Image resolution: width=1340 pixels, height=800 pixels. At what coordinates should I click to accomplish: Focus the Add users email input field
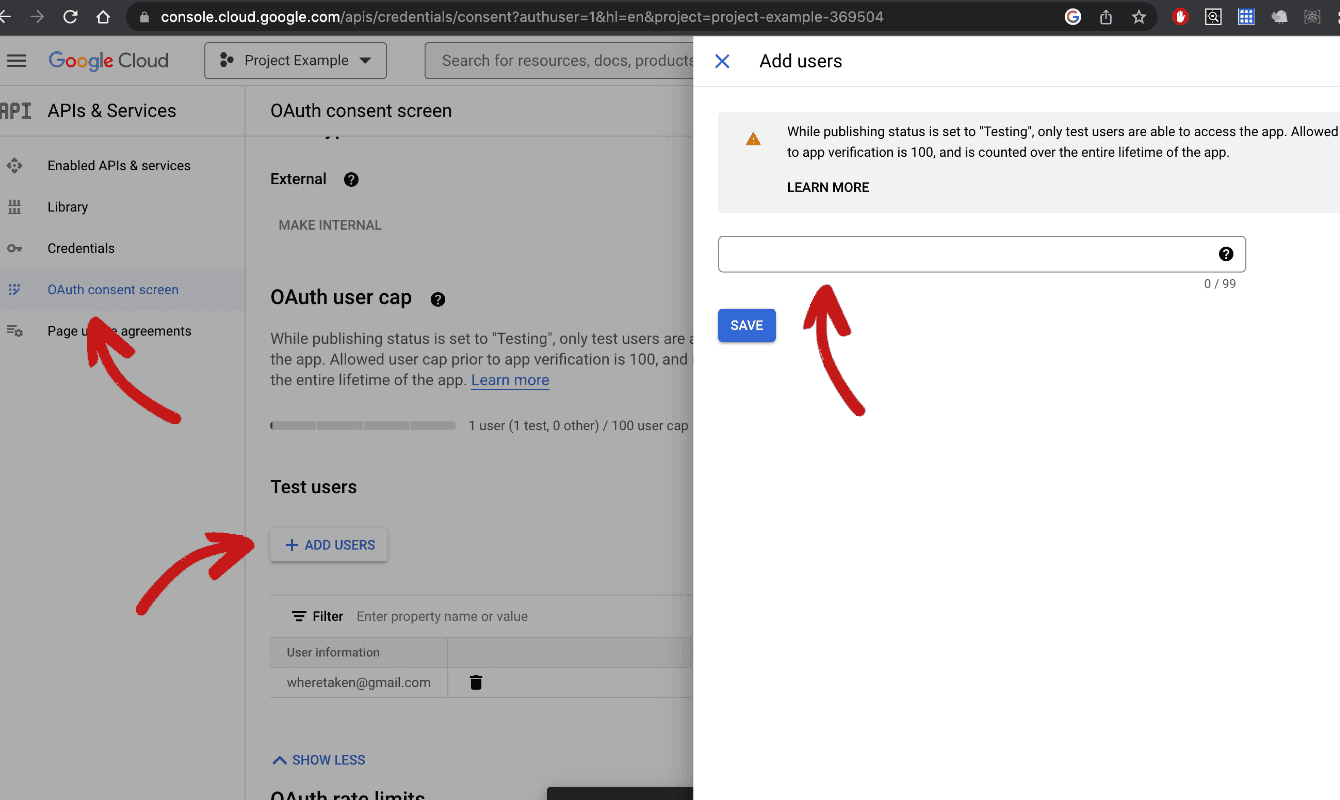click(982, 254)
